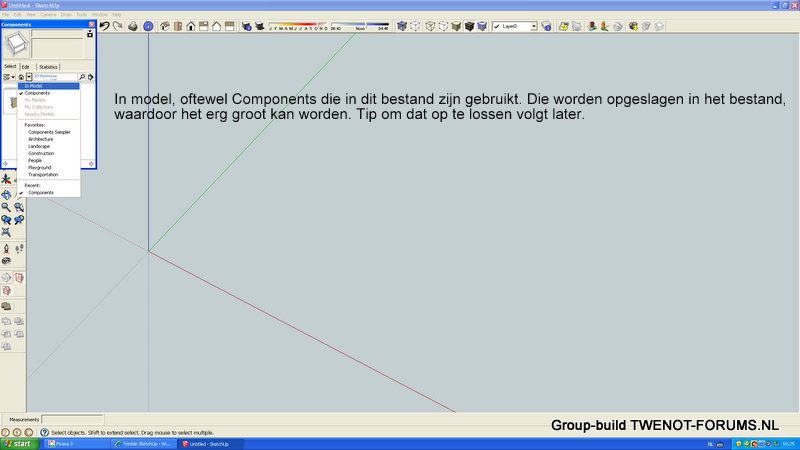The height and width of the screenshot is (450, 800).
Task: Choose People from Favorites list
Action: click(35, 161)
